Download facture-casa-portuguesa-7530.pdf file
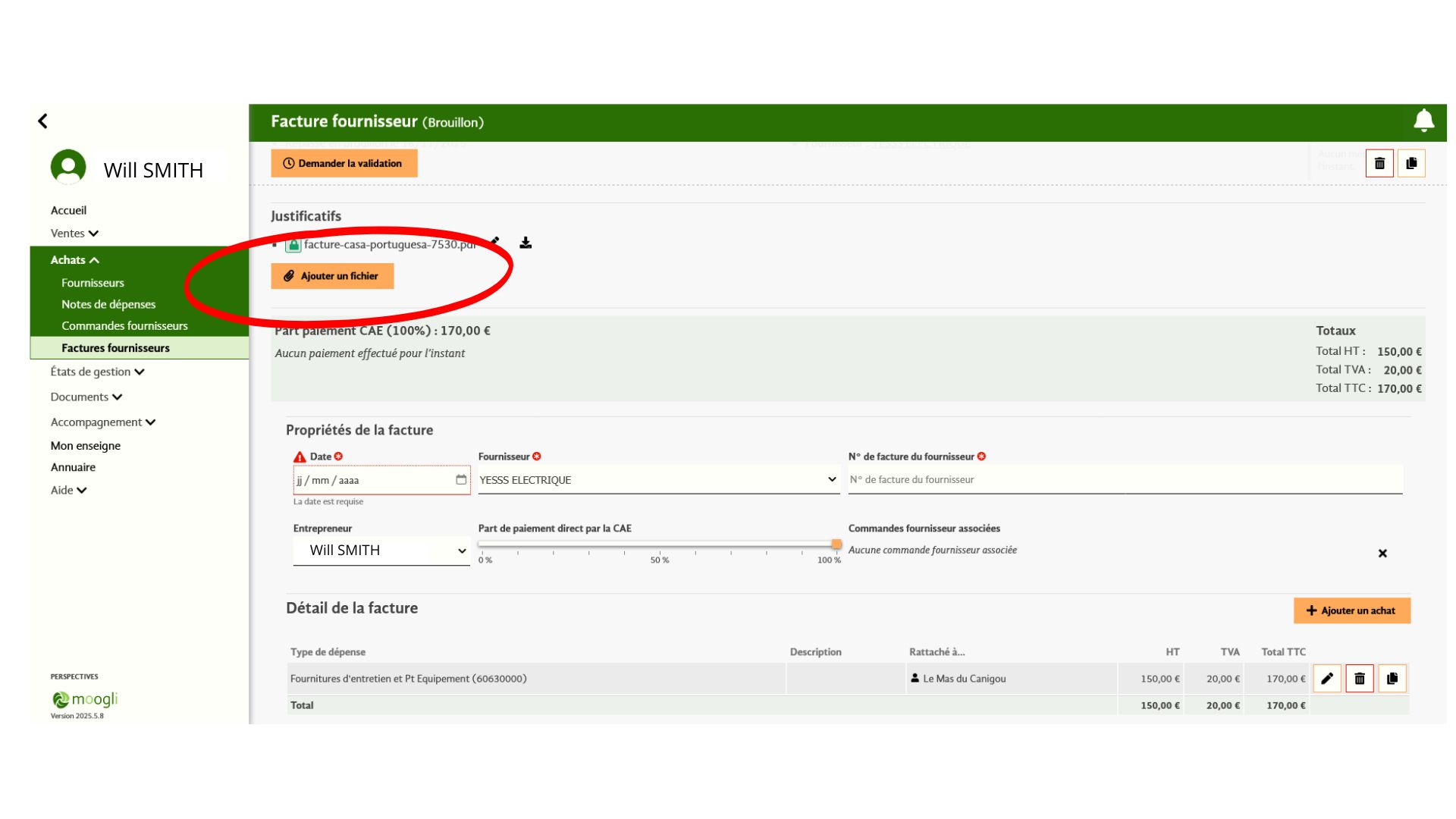Viewport: 1456px width, 819px height. point(526,243)
